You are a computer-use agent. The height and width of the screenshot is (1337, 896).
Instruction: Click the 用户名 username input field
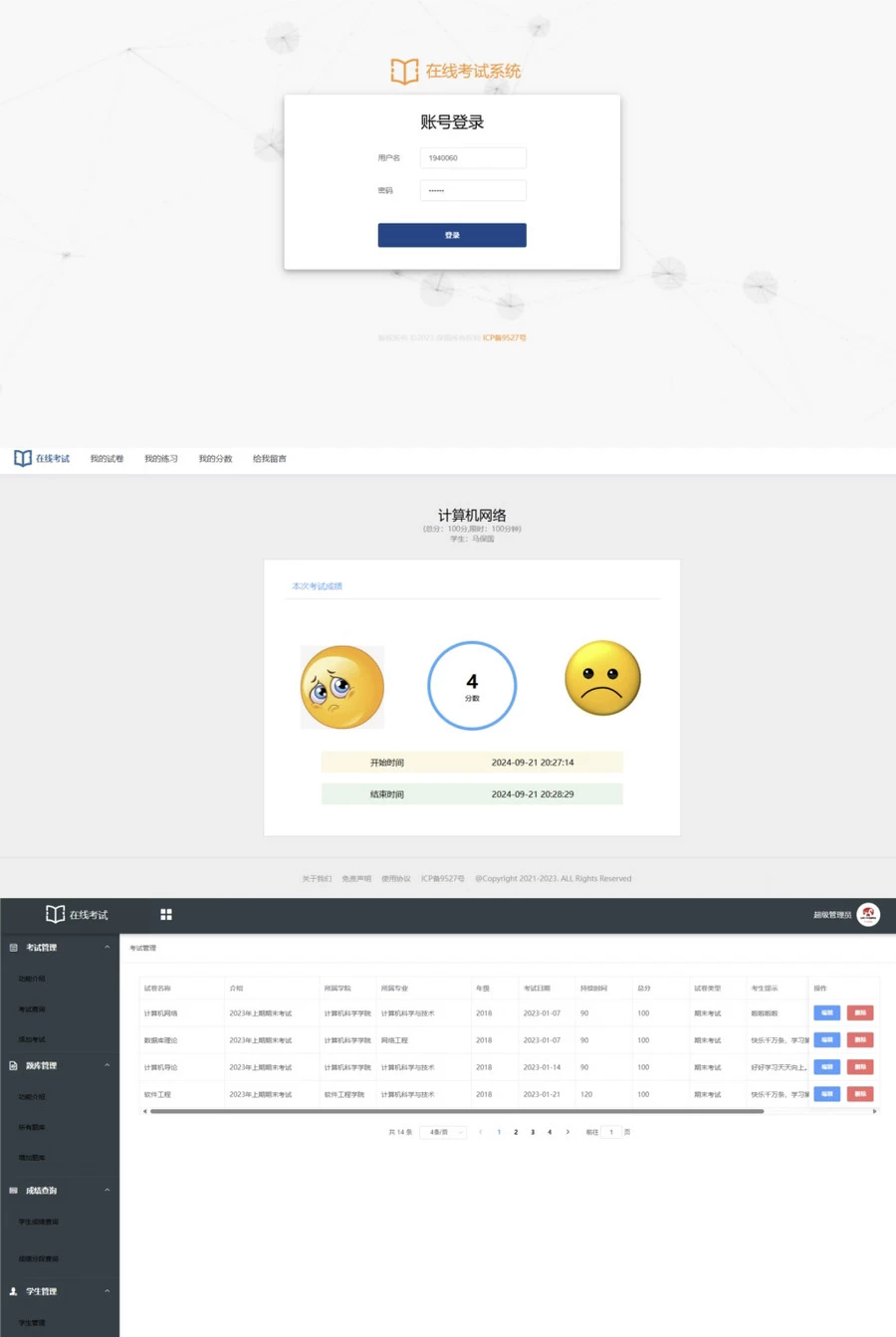click(473, 157)
